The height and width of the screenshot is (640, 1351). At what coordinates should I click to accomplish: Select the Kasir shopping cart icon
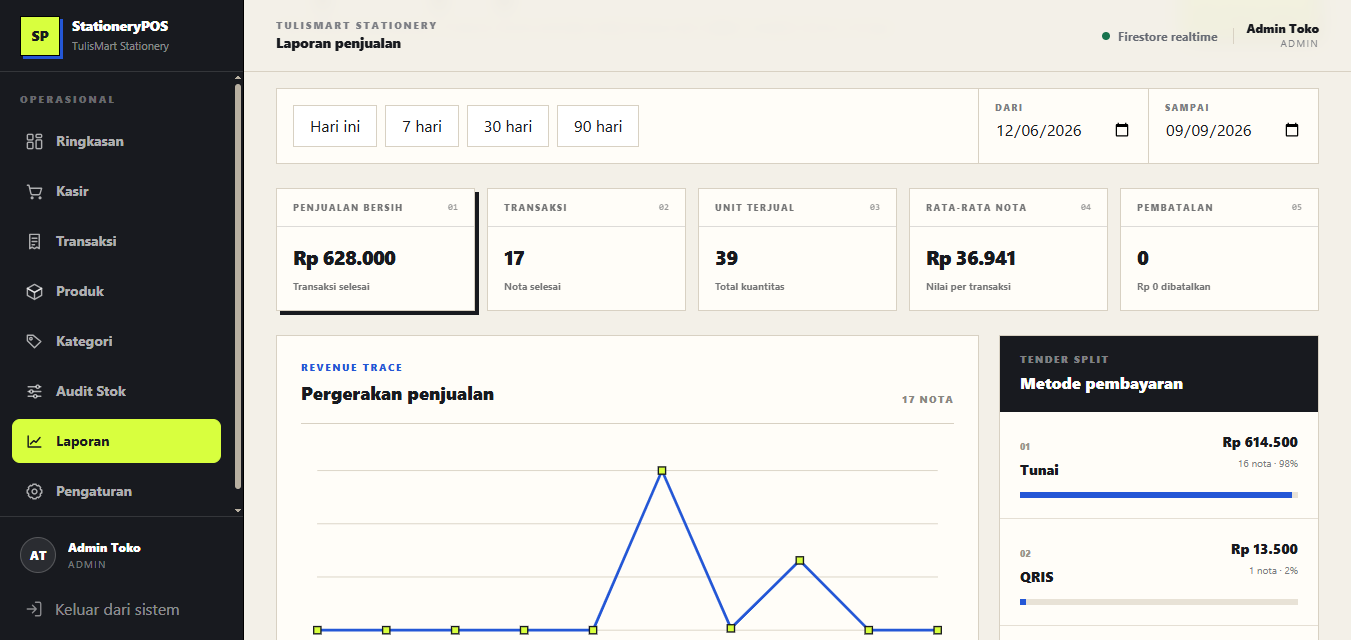tap(34, 191)
